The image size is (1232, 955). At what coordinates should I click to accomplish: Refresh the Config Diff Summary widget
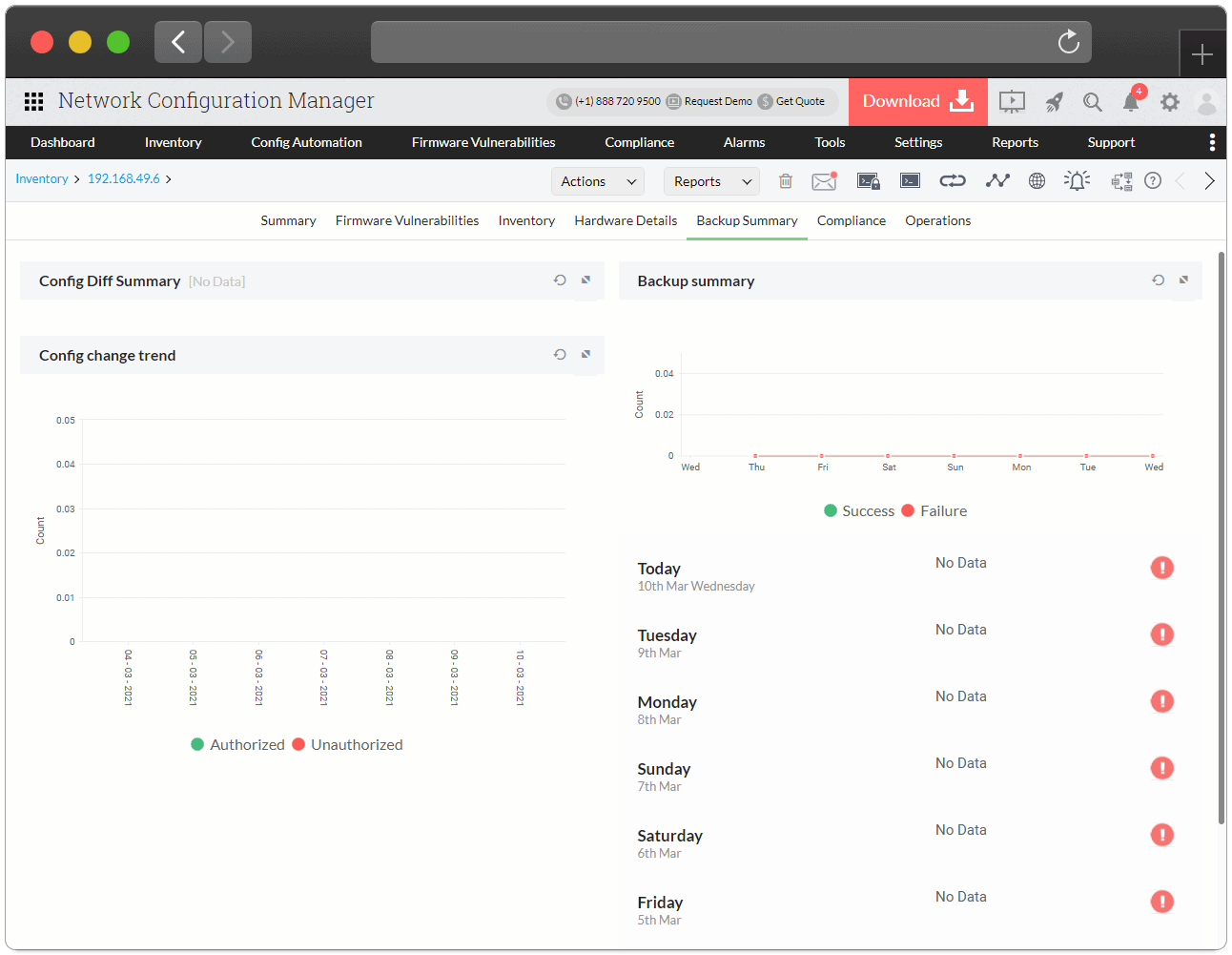click(x=560, y=280)
